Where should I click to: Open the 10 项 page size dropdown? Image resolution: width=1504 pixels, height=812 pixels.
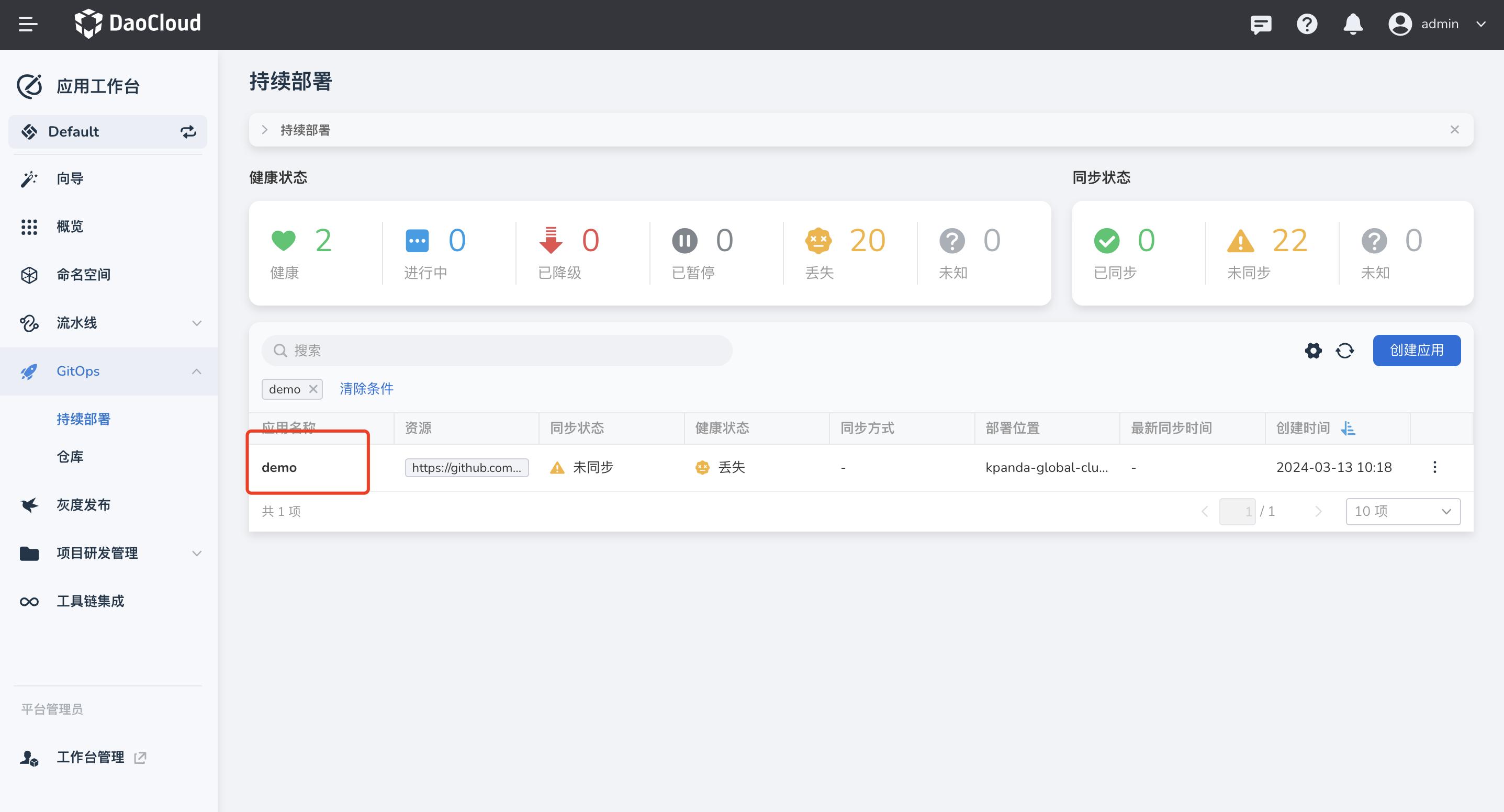[1402, 511]
